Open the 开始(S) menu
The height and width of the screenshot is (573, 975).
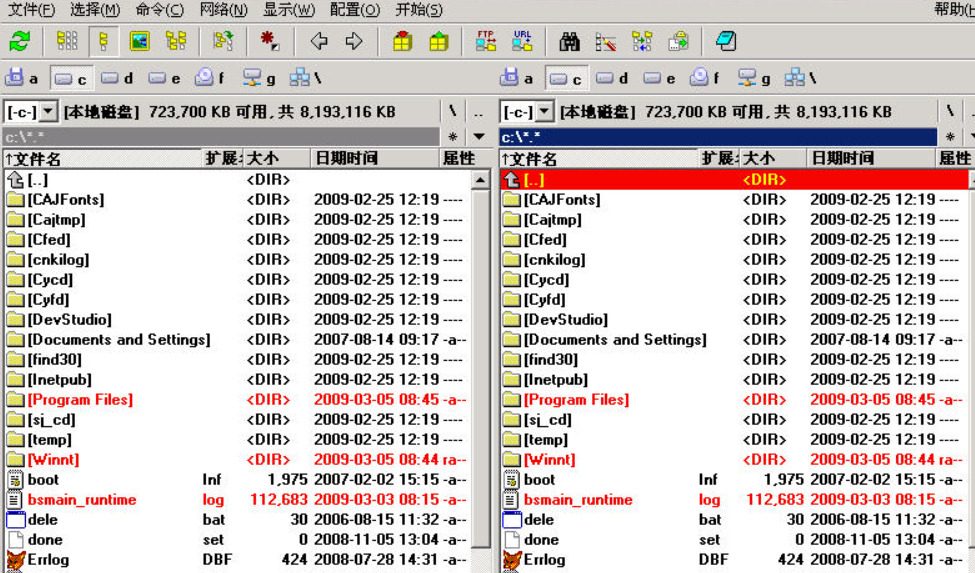point(419,10)
